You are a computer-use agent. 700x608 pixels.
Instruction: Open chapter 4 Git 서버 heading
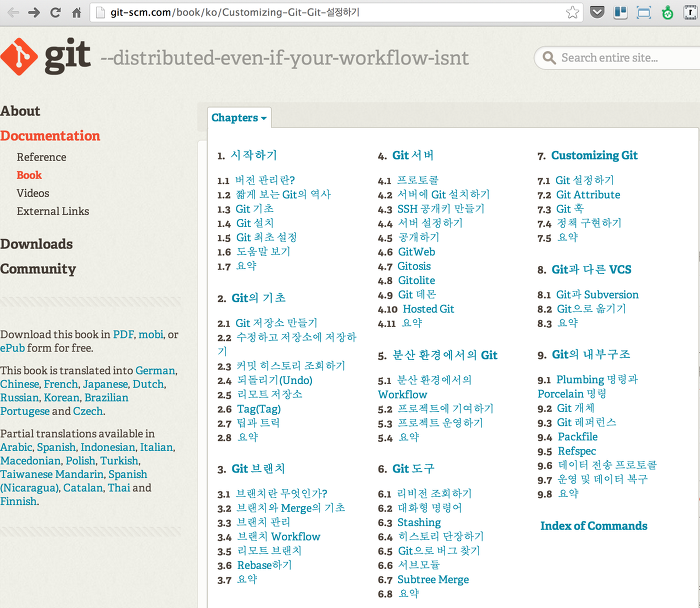[x=413, y=155]
